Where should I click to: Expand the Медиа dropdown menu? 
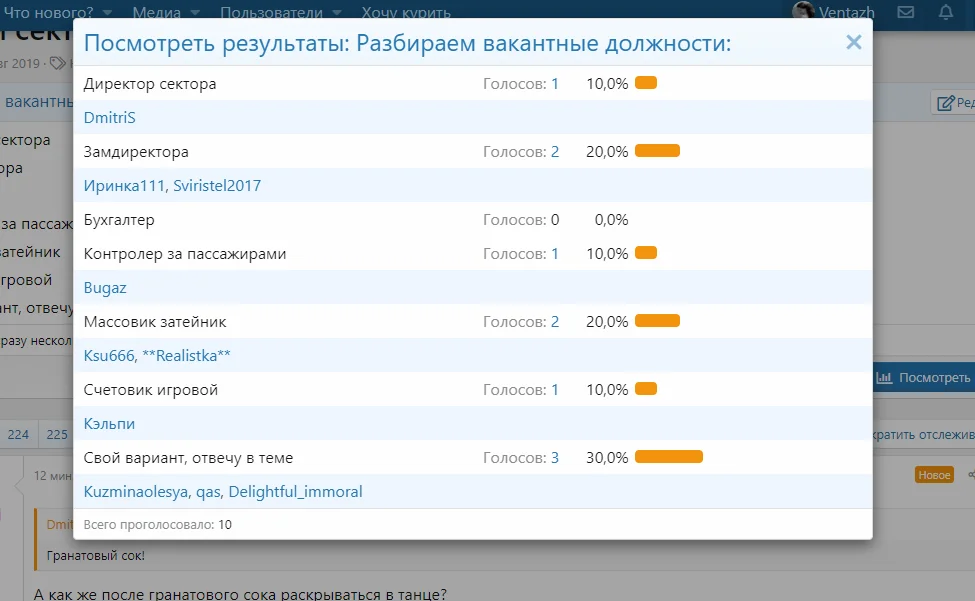coord(158,13)
